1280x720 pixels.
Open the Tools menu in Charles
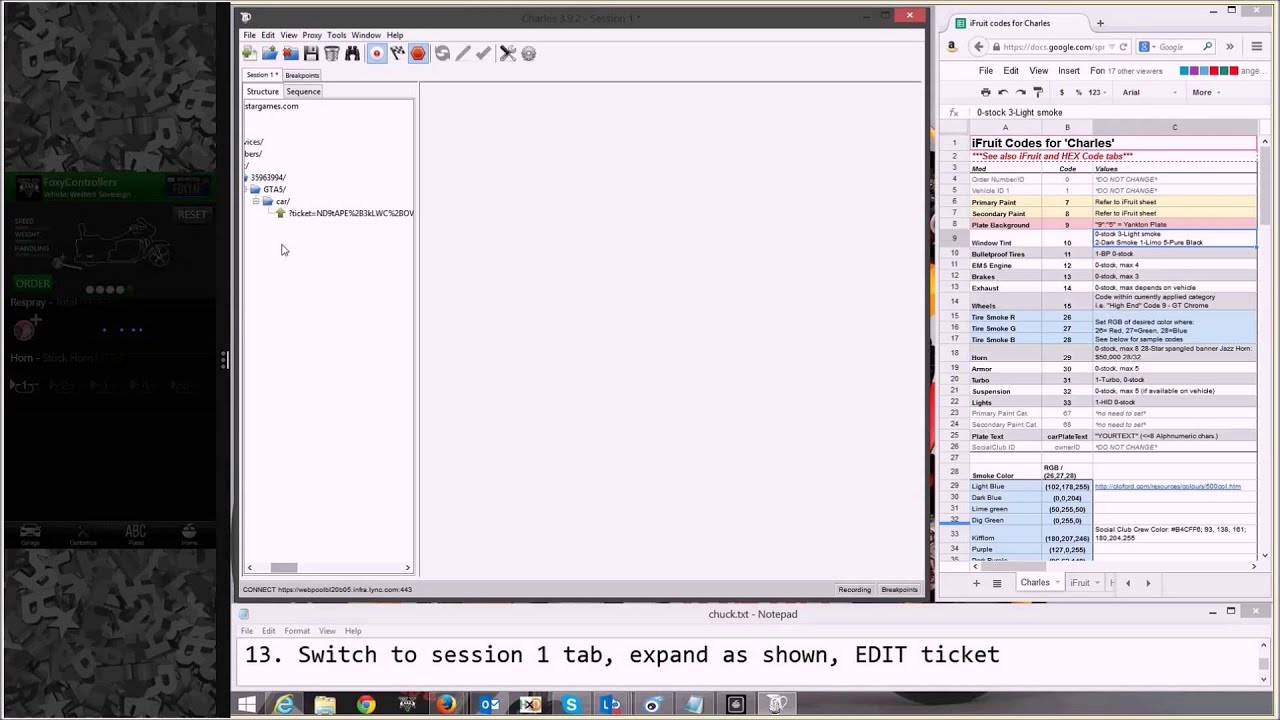pyautogui.click(x=336, y=35)
